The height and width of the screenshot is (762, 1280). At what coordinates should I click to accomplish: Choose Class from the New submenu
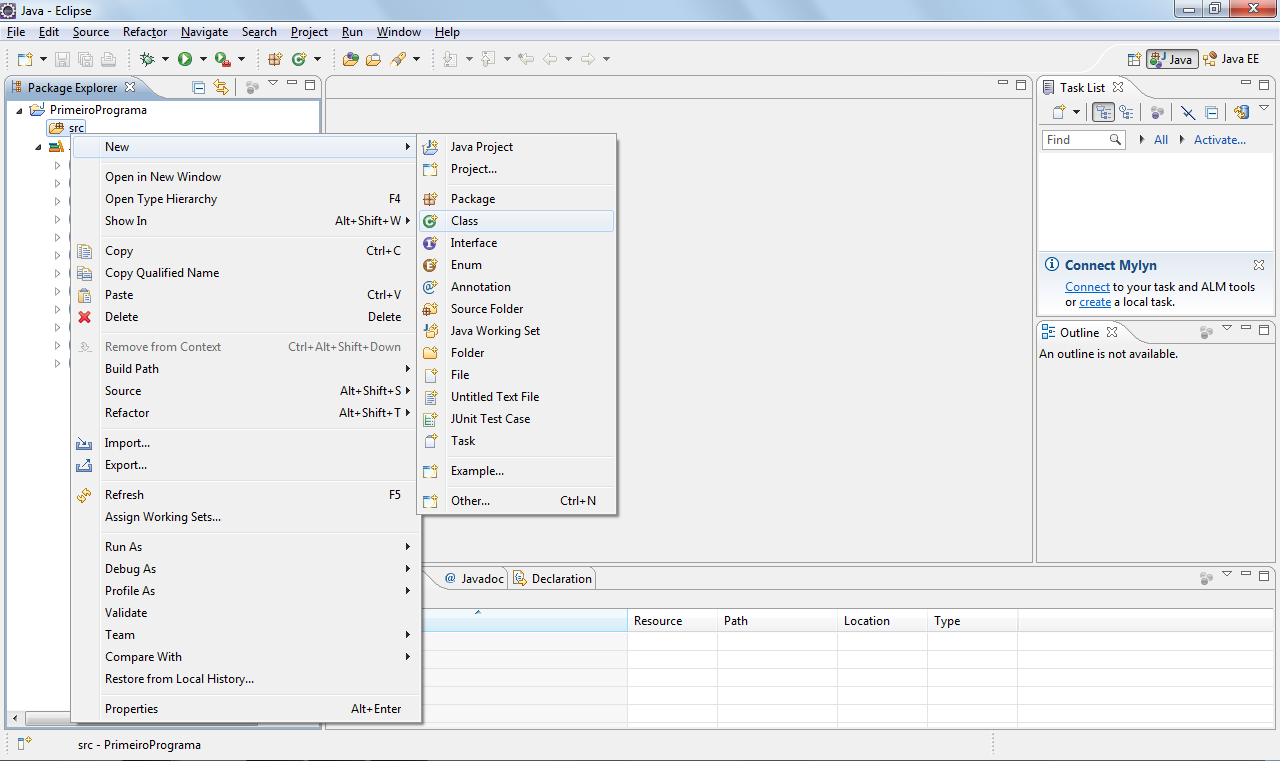[x=516, y=221]
